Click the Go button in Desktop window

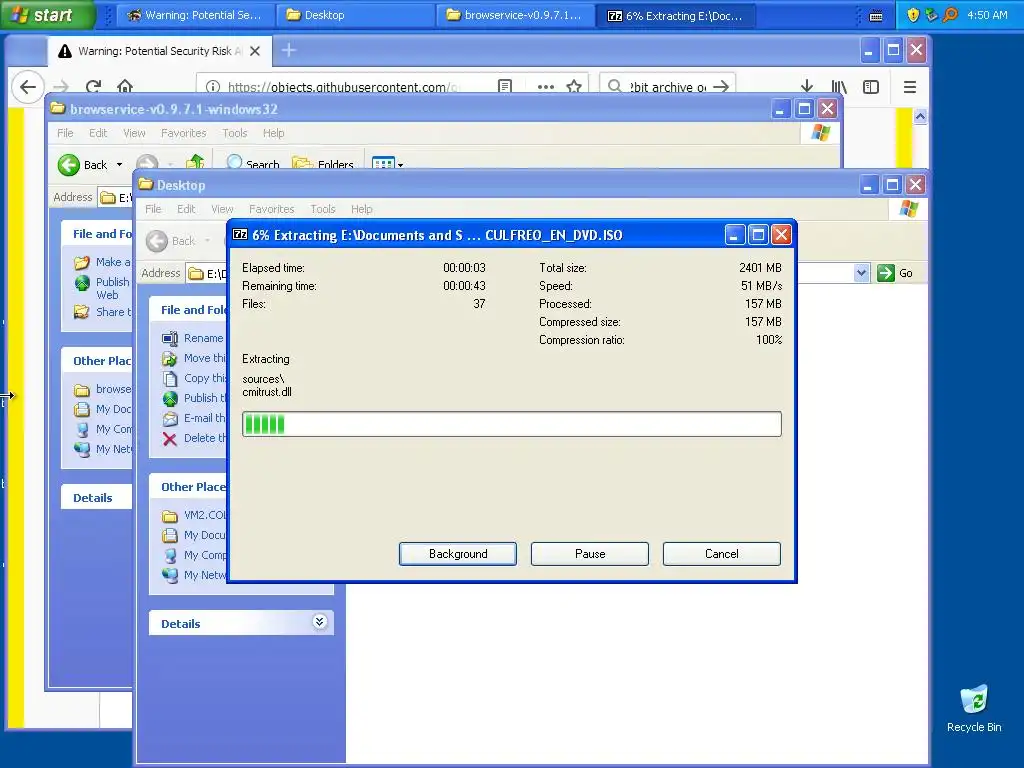point(895,273)
